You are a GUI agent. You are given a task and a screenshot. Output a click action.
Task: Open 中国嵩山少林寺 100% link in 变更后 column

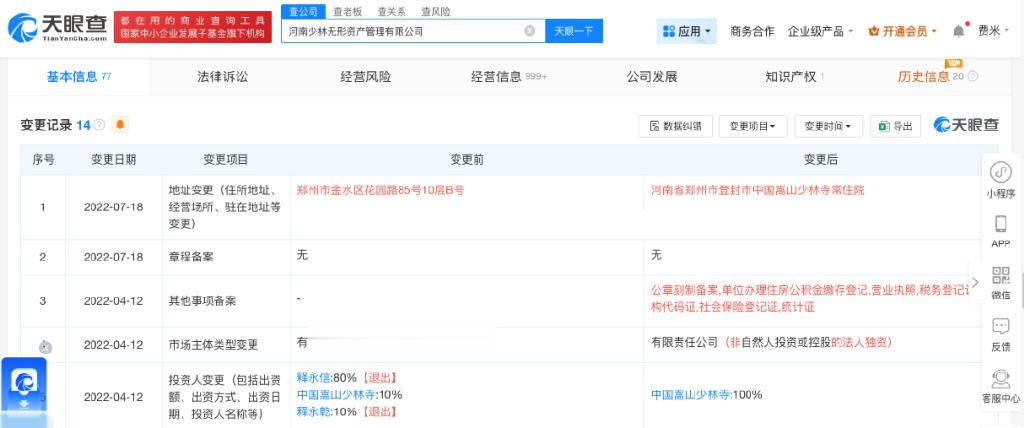tap(690, 395)
